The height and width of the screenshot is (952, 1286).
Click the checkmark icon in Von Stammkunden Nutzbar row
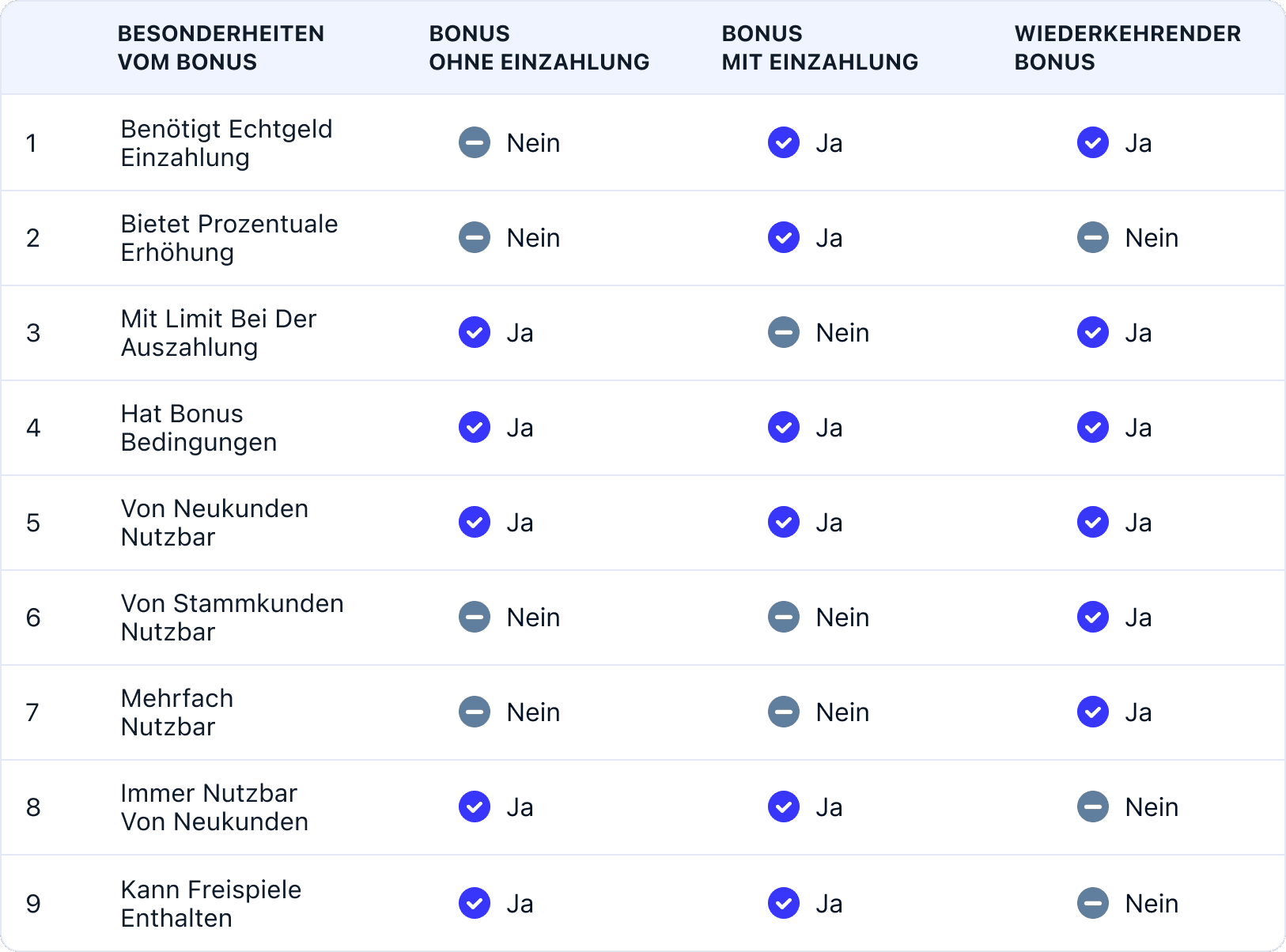(x=1093, y=618)
